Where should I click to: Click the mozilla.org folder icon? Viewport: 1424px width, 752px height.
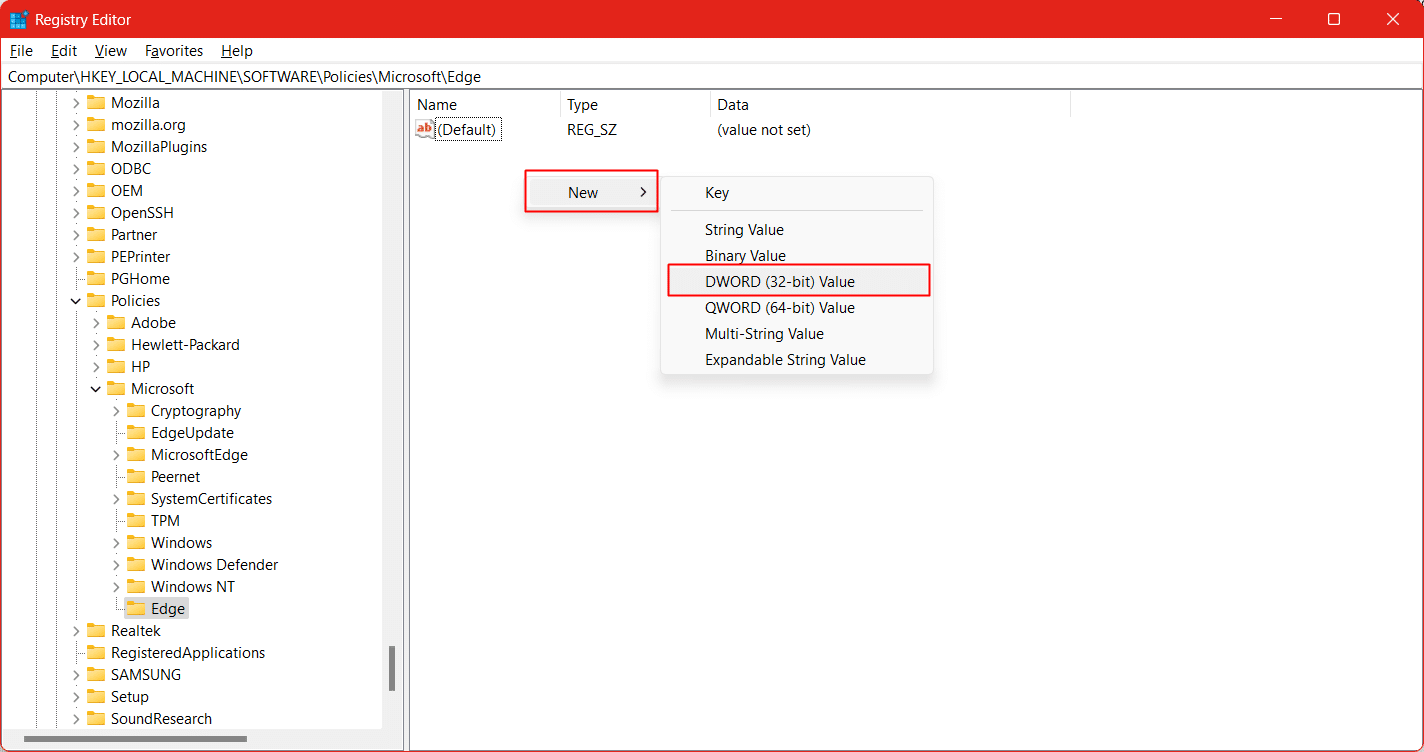(96, 125)
